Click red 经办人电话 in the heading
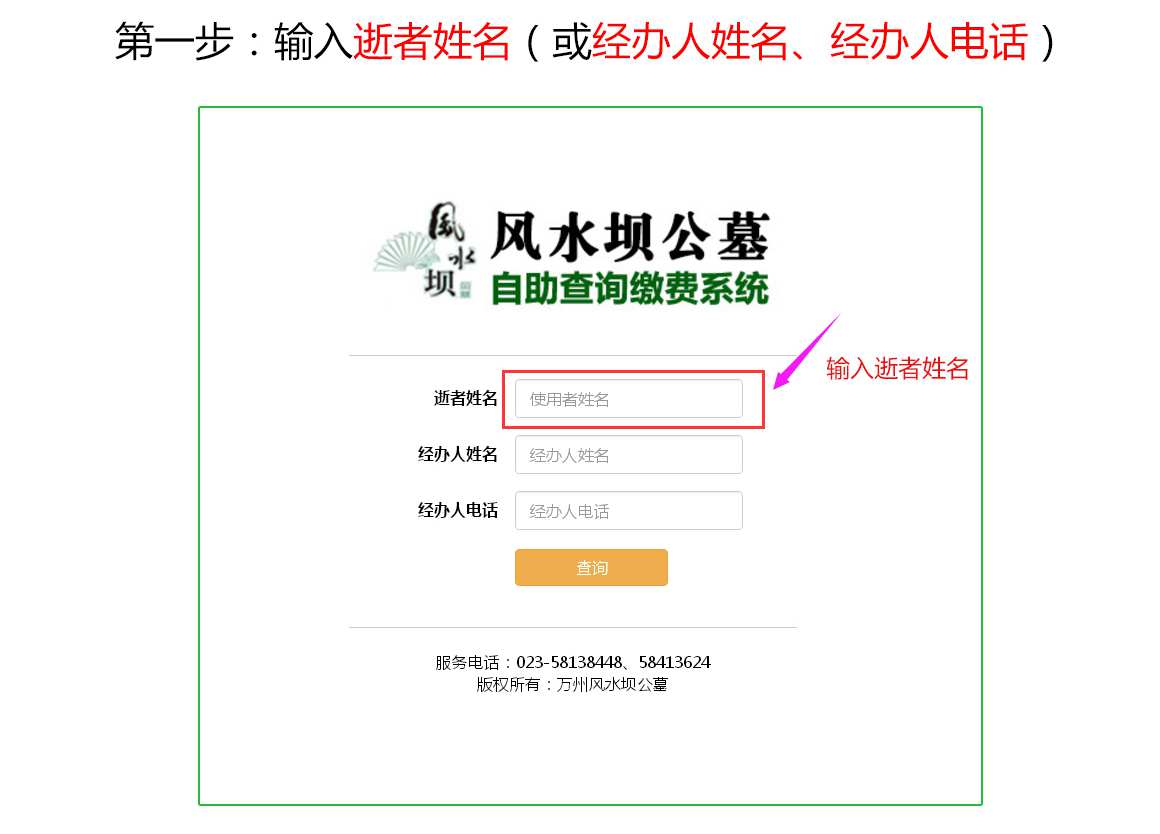The image size is (1160, 834). (x=929, y=41)
